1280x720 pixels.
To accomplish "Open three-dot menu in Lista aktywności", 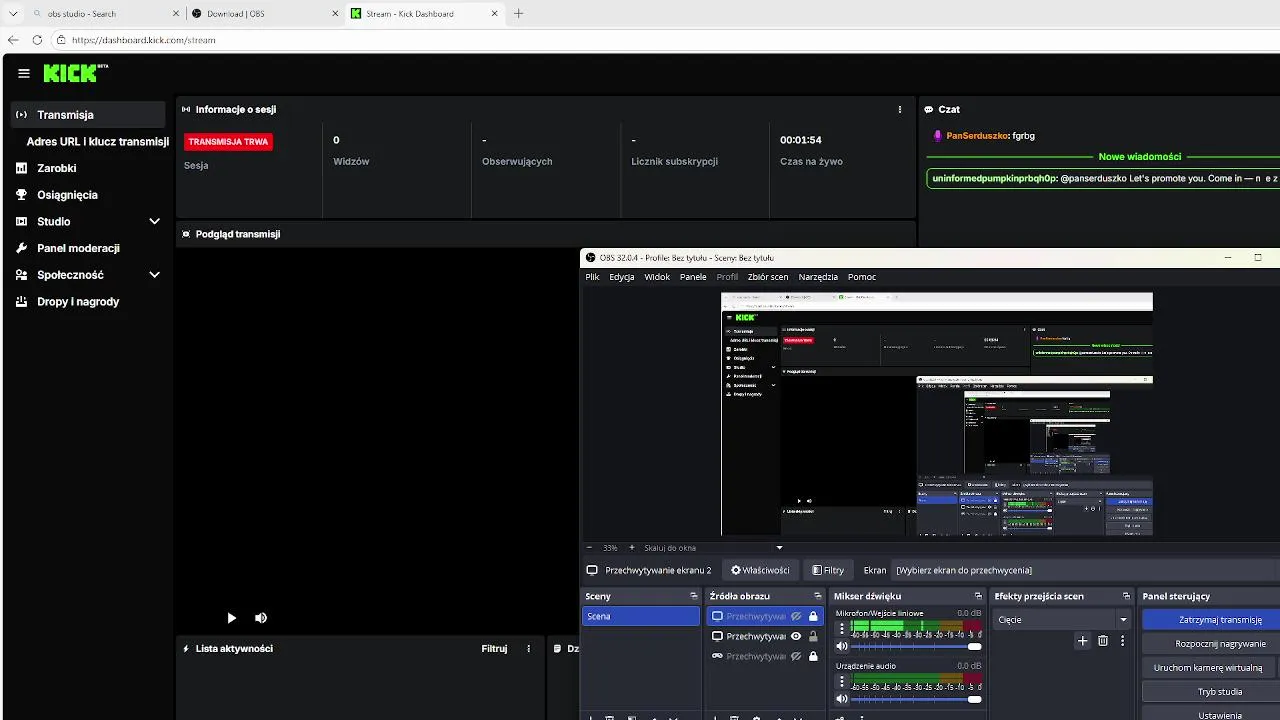I will point(529,649).
